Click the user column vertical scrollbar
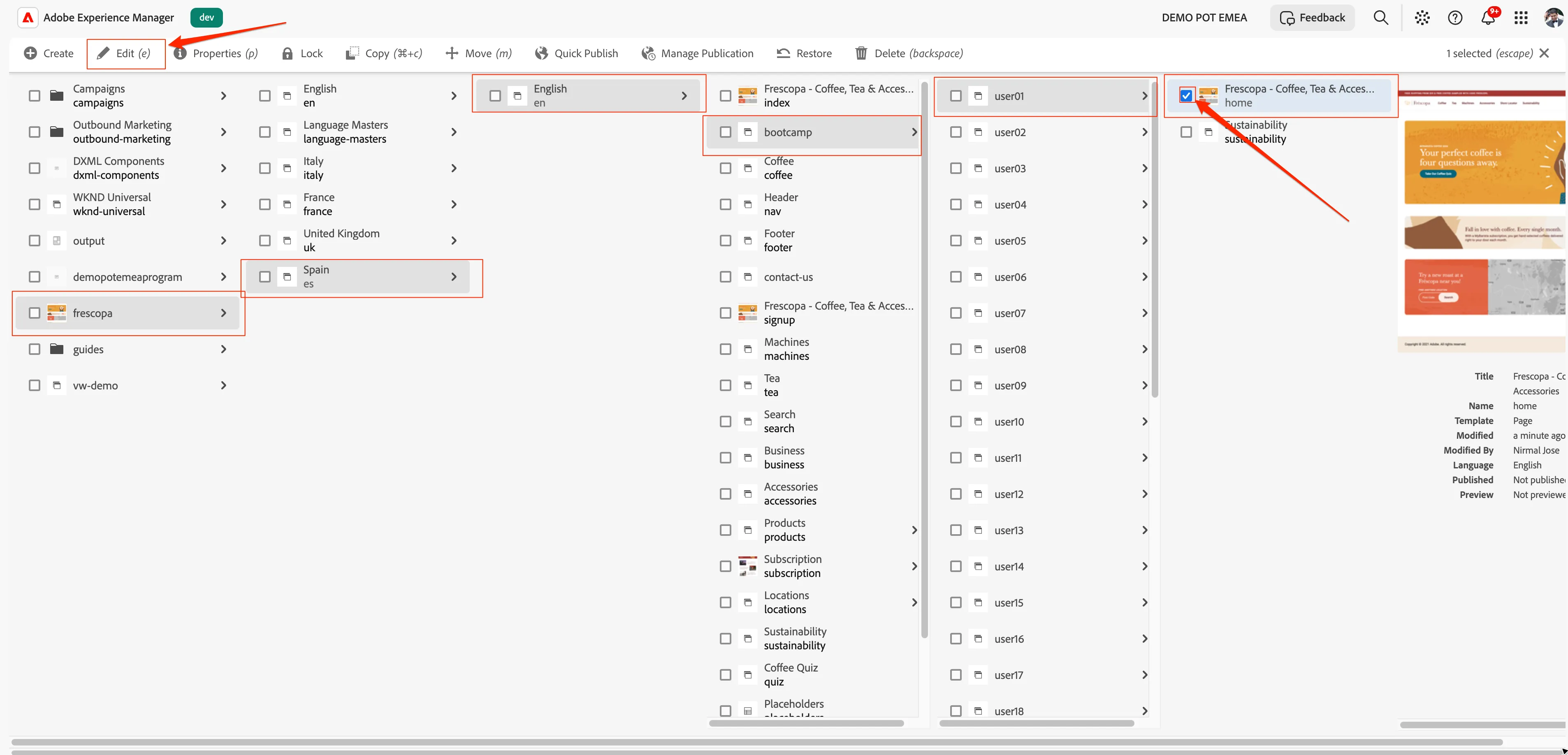Screen dimensions: 1568x755 click(1154, 240)
